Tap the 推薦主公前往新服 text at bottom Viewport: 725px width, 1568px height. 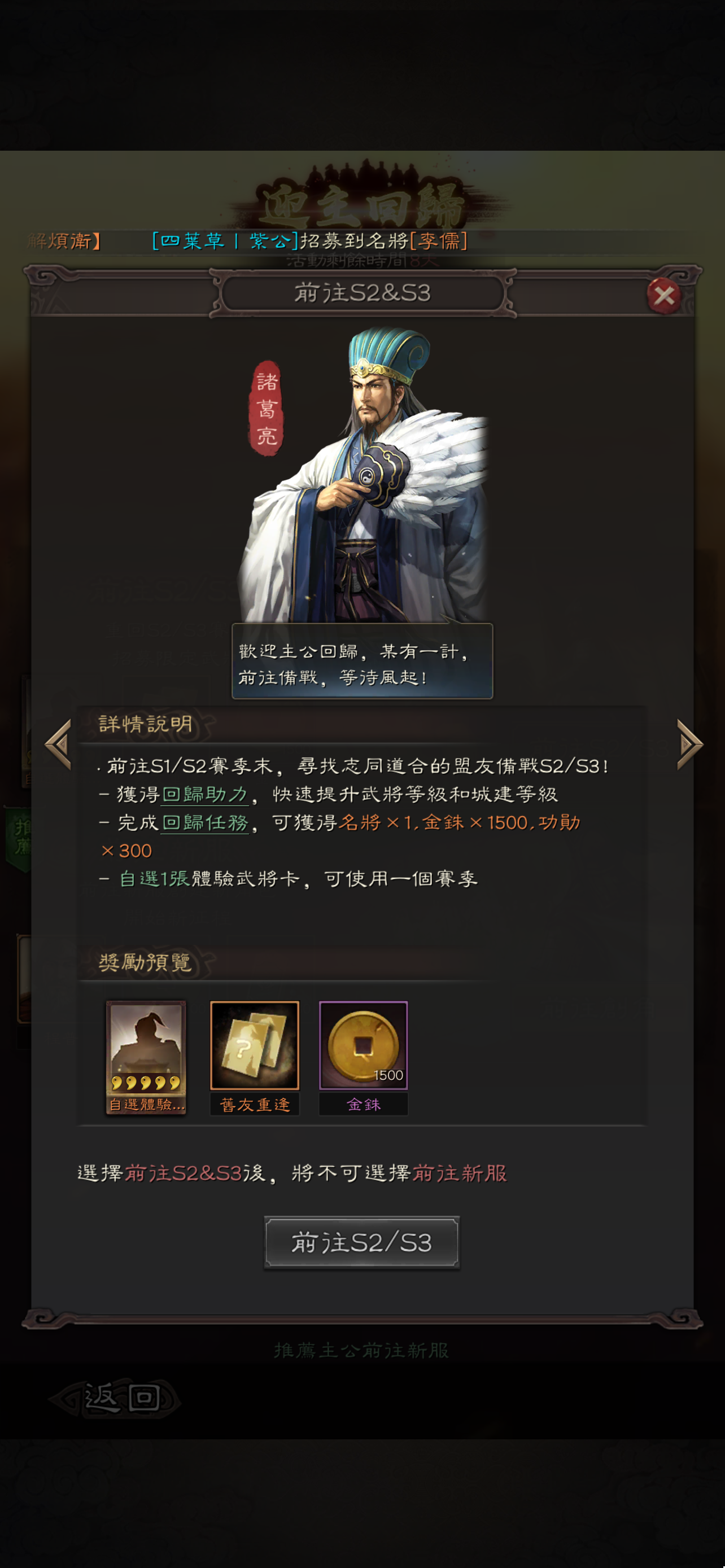[x=361, y=1350]
